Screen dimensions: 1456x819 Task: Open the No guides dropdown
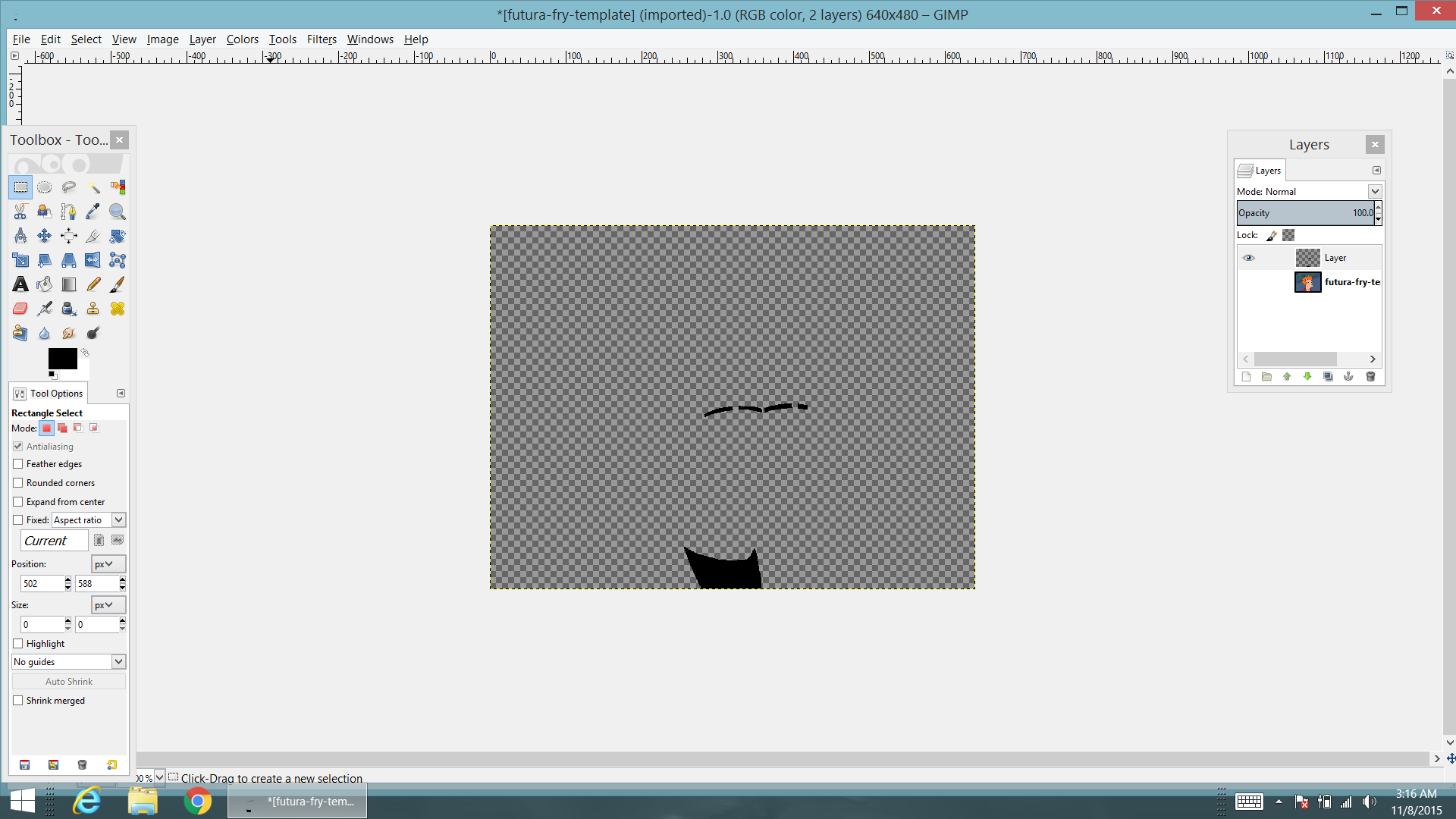click(68, 662)
